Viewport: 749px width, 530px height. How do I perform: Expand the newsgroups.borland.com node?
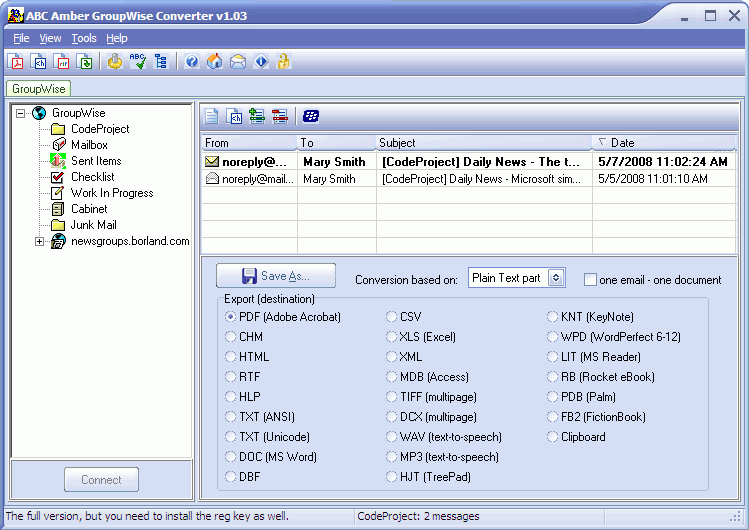pos(40,242)
